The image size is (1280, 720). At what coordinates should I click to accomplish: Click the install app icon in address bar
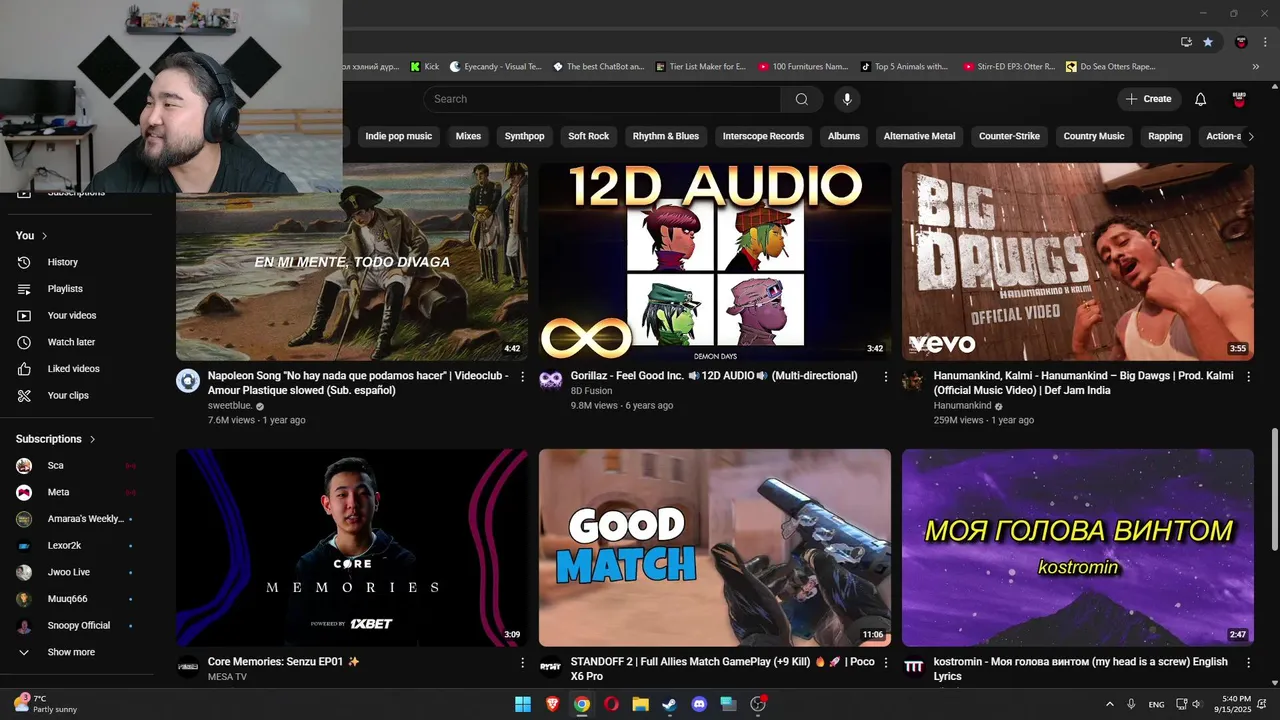click(1186, 42)
